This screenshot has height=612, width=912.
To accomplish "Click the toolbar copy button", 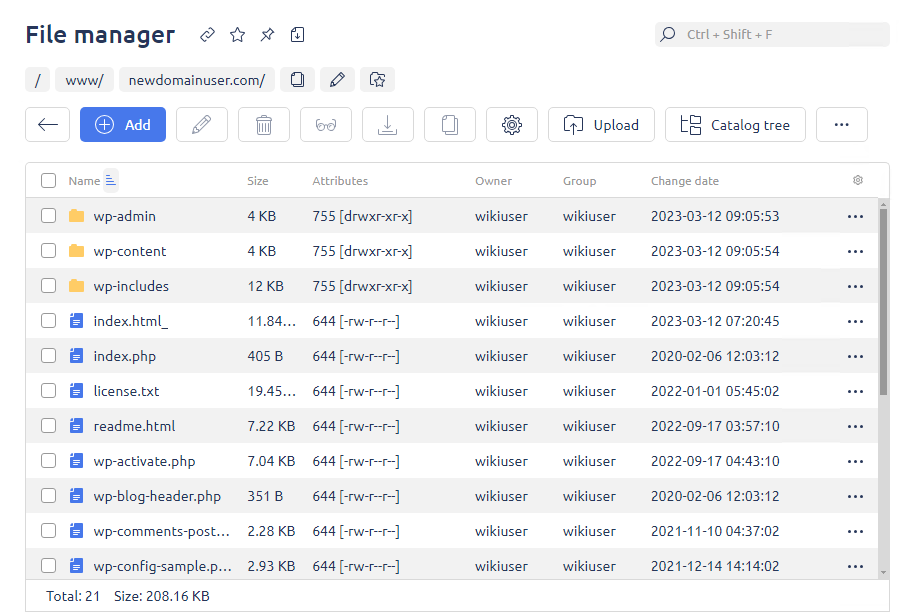I will point(450,124).
